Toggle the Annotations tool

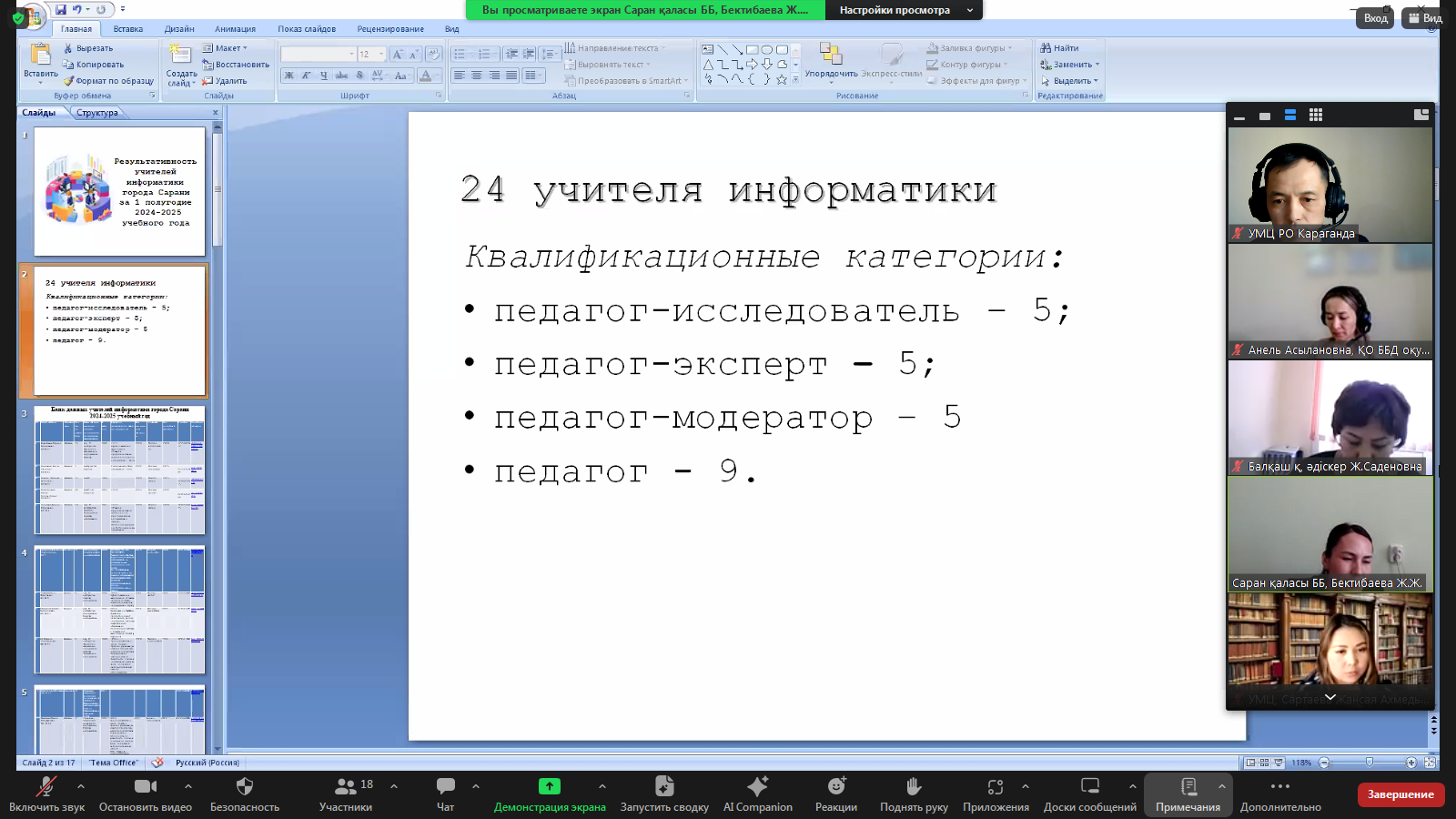[x=1188, y=793]
